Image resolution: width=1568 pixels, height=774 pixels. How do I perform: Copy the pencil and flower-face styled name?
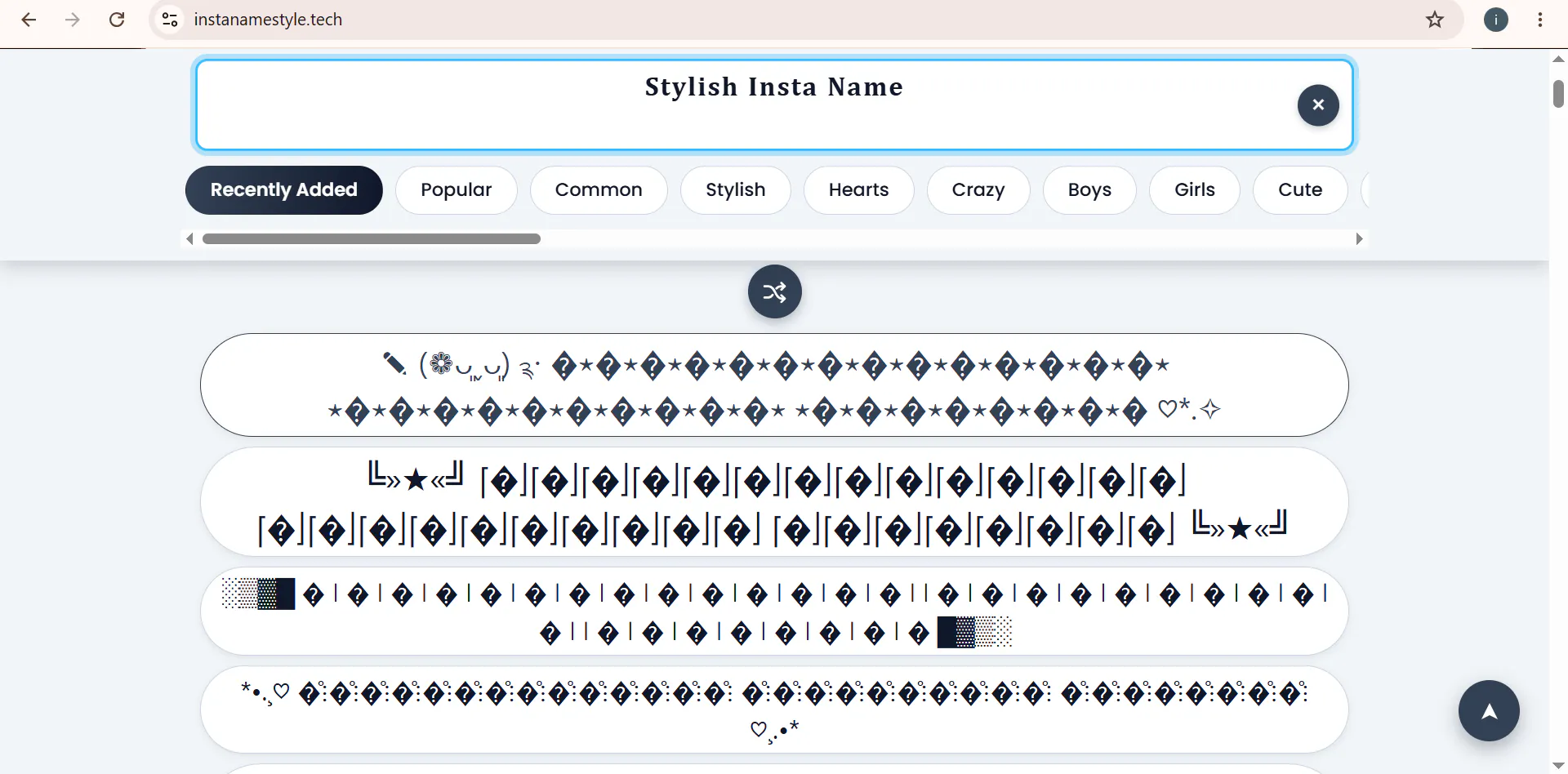pyautogui.click(x=774, y=385)
